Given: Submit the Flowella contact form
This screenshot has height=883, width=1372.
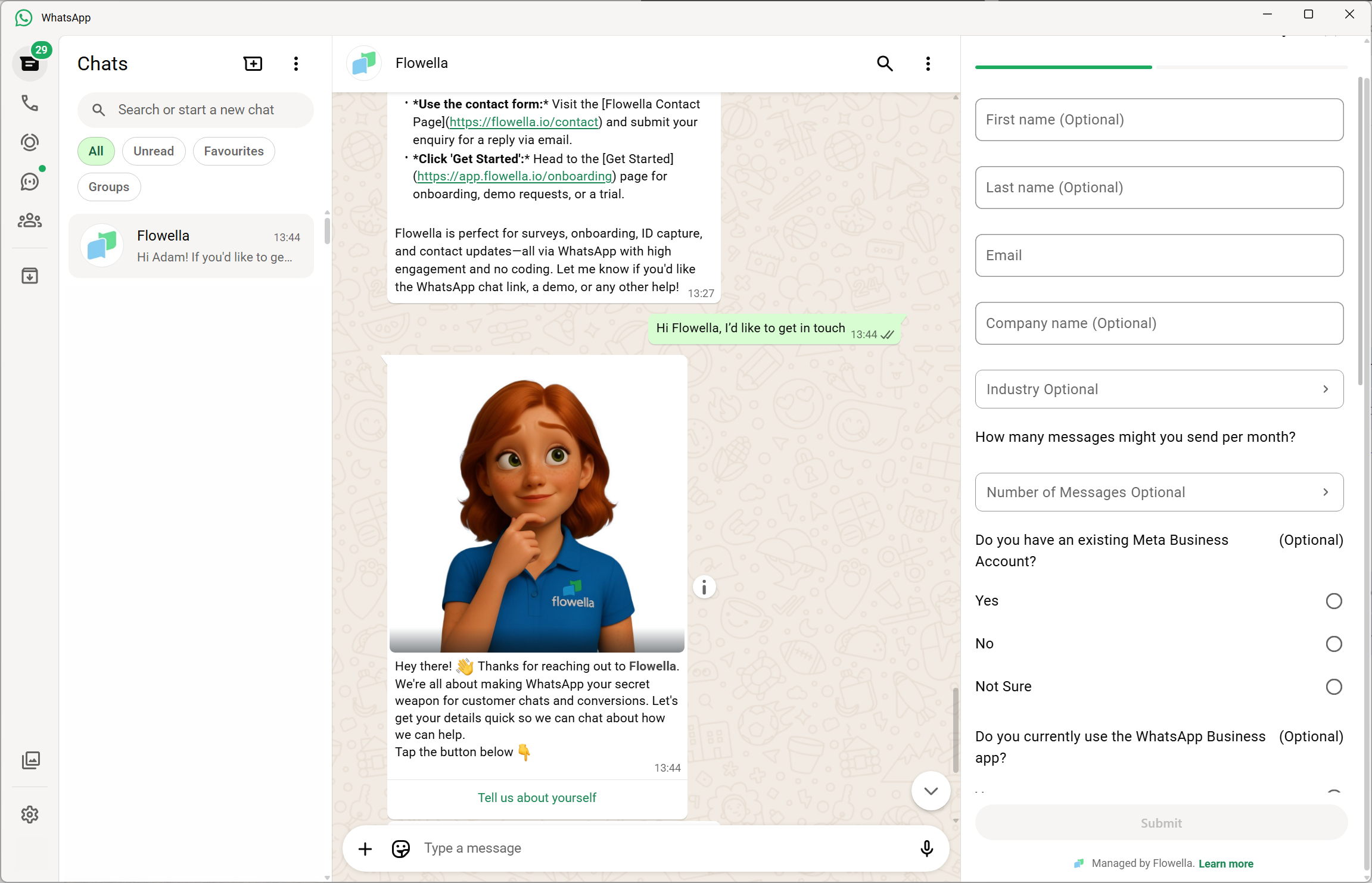Looking at the screenshot, I should click(1159, 823).
